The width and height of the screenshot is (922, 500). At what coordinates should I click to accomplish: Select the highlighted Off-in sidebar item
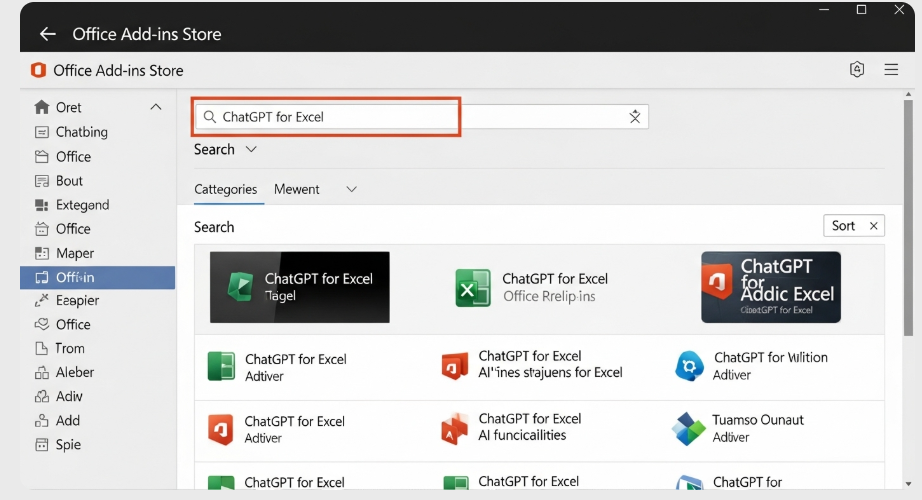point(98,277)
